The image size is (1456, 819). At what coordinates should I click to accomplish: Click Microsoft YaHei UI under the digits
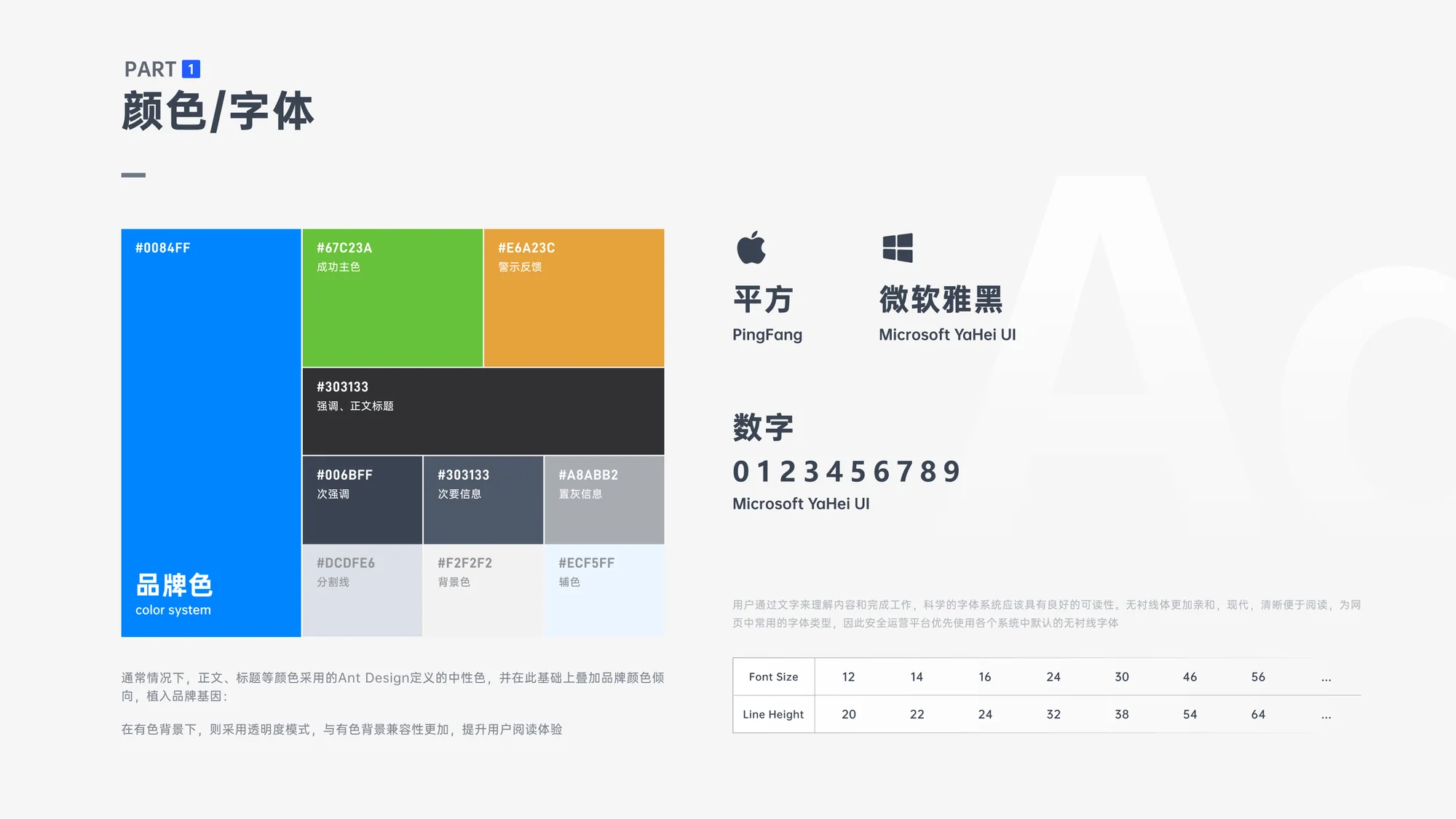(x=801, y=504)
